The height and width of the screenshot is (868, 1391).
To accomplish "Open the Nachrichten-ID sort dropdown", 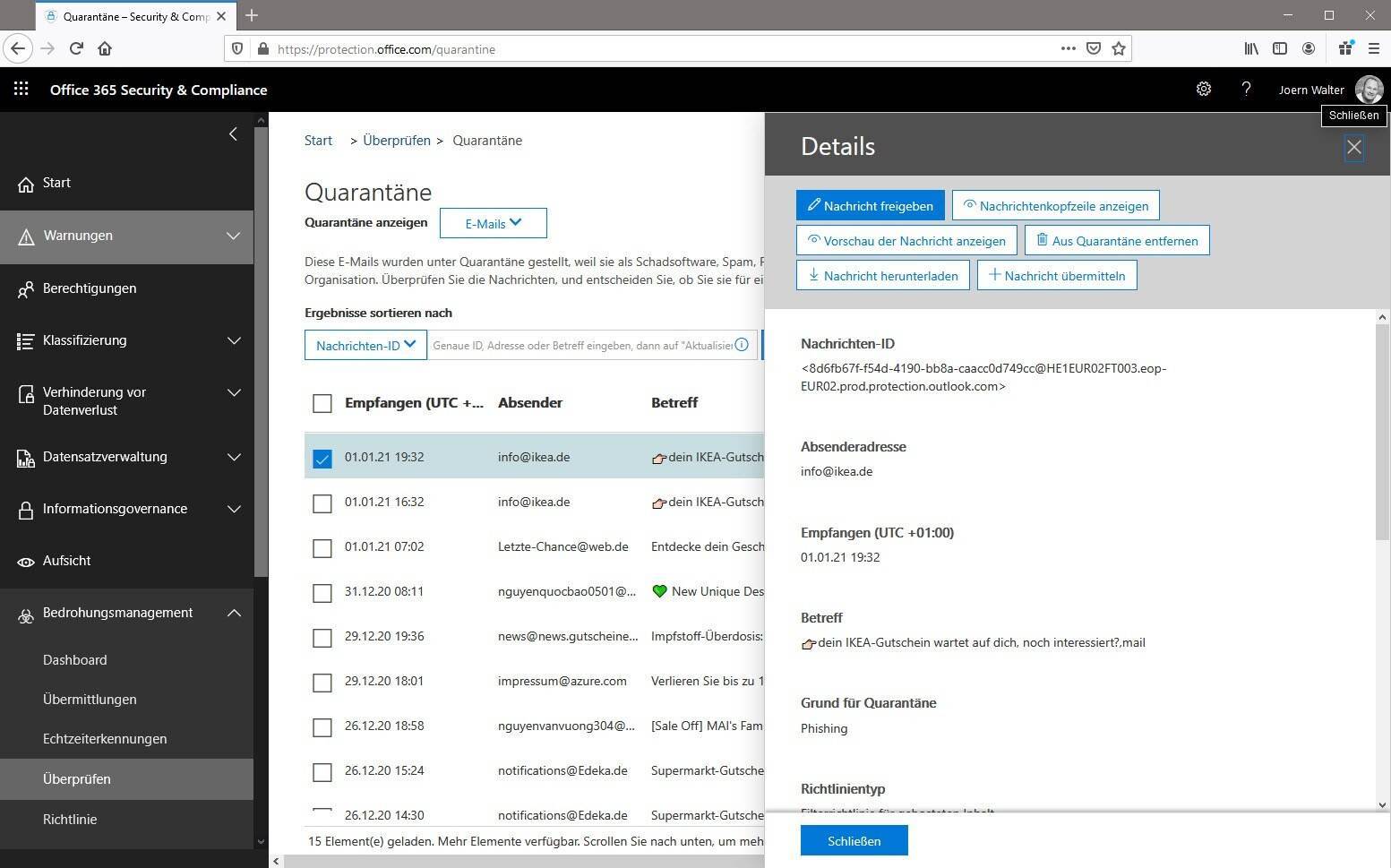I will point(365,345).
